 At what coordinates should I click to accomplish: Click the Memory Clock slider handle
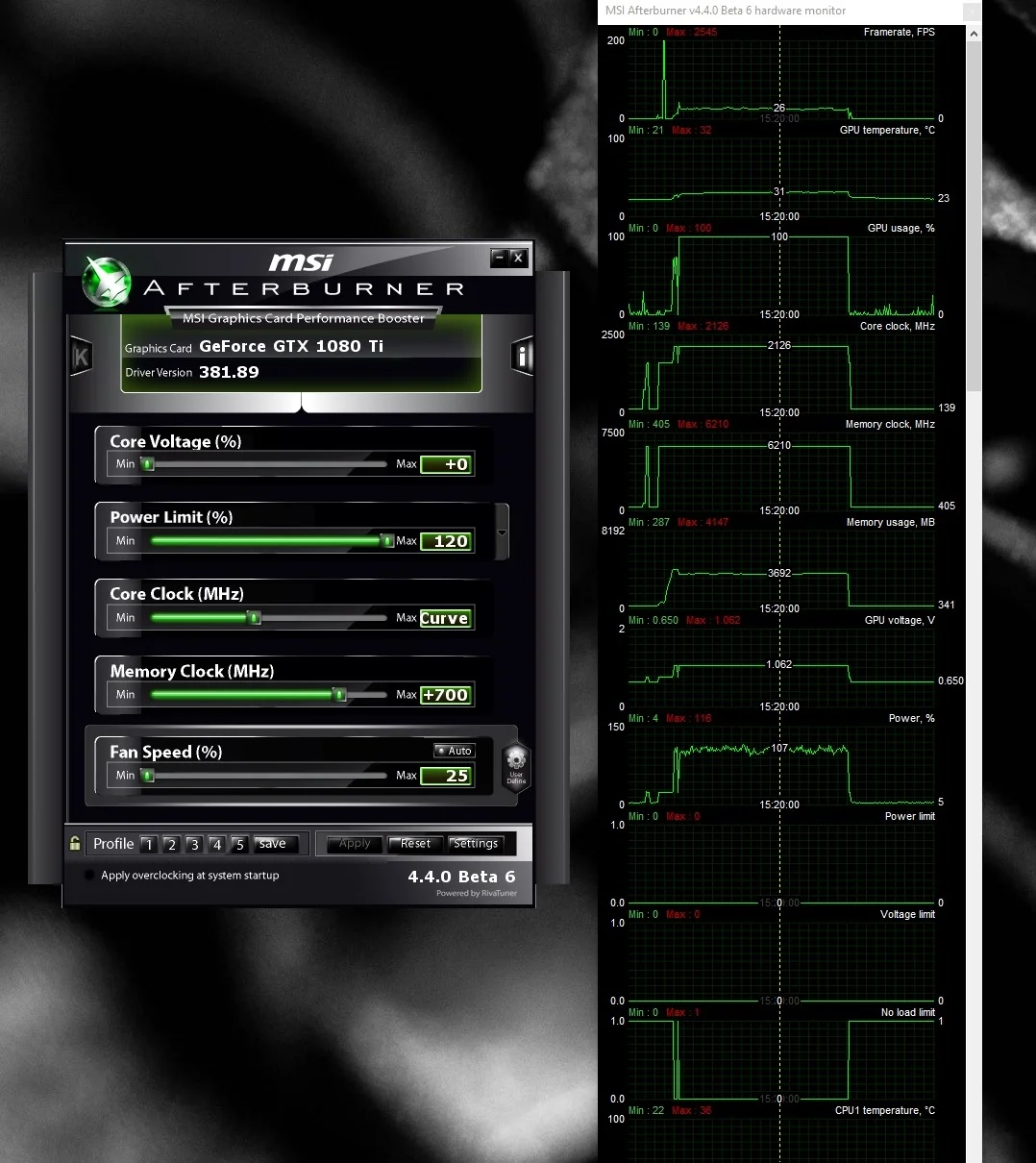coord(339,695)
